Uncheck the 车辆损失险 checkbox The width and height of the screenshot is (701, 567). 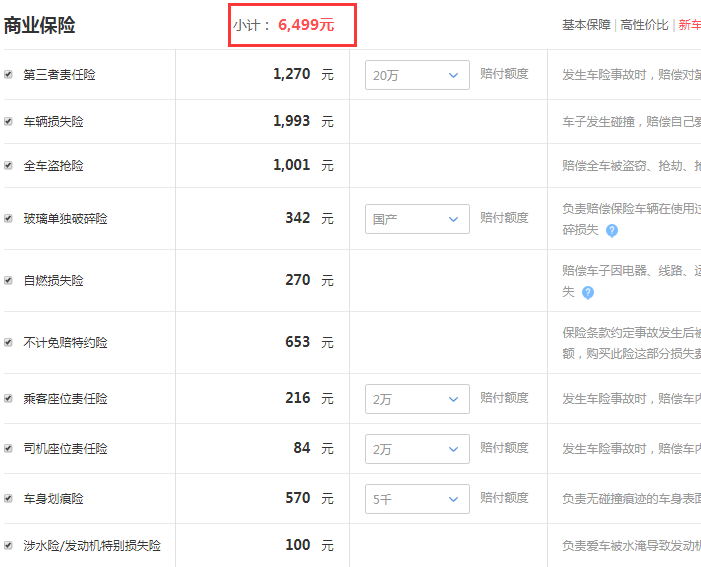tap(8, 121)
